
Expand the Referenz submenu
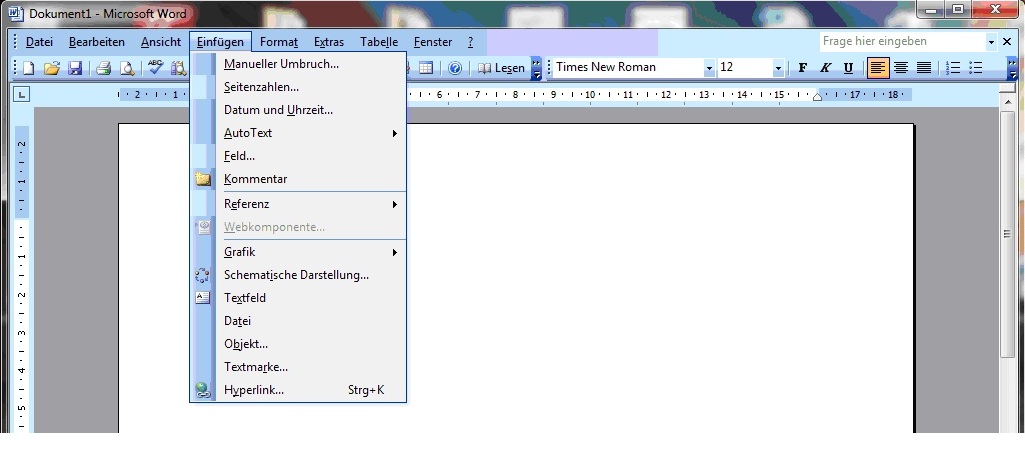[x=297, y=205]
